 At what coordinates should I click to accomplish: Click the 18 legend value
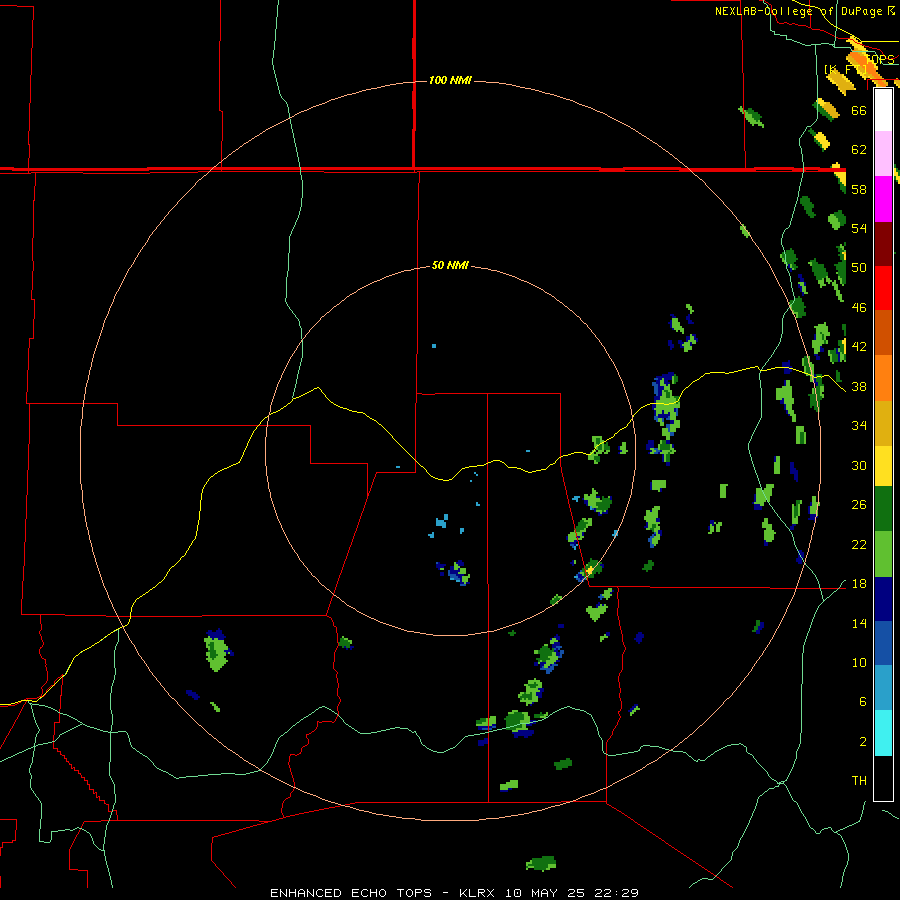pyautogui.click(x=859, y=584)
